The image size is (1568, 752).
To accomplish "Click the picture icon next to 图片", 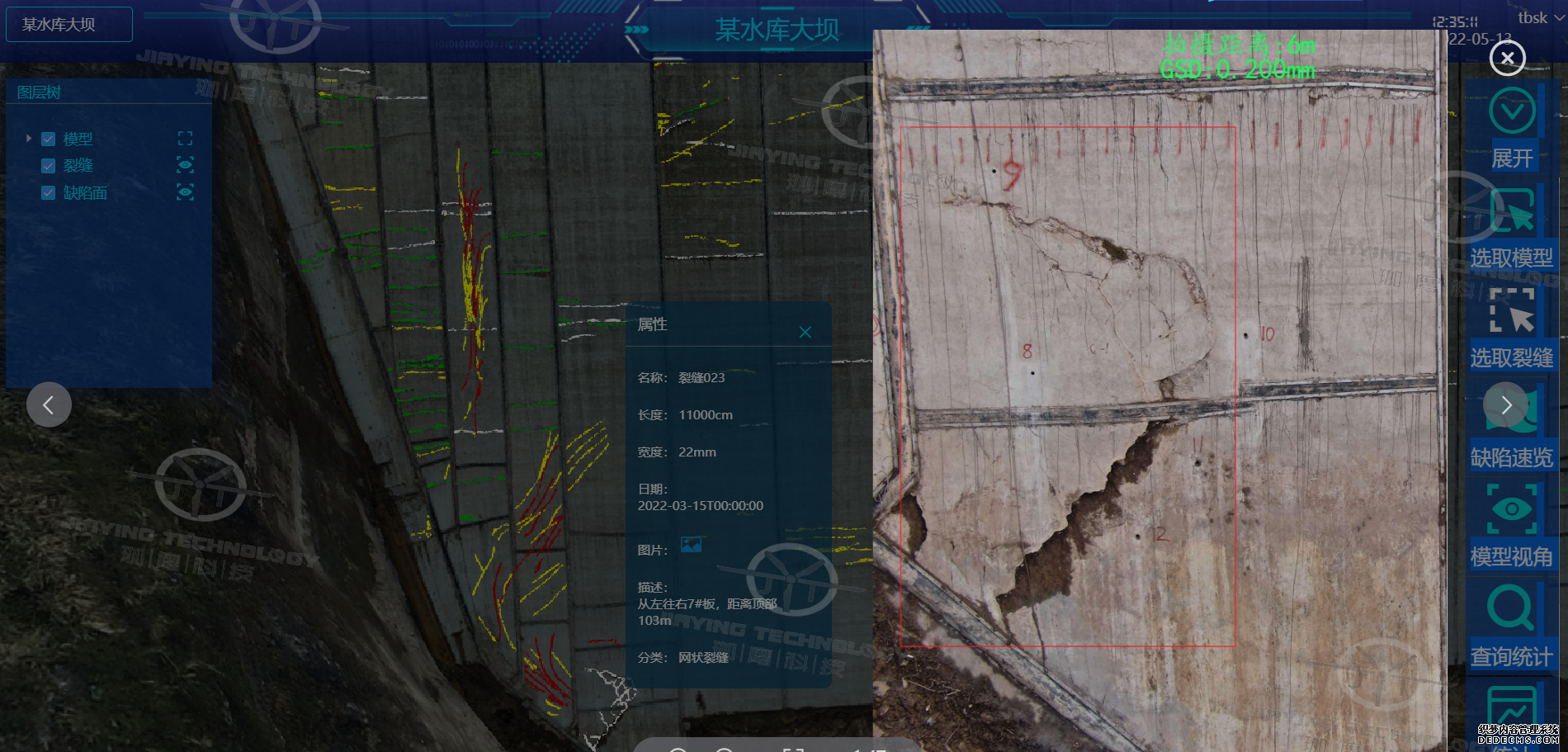I will point(691,545).
